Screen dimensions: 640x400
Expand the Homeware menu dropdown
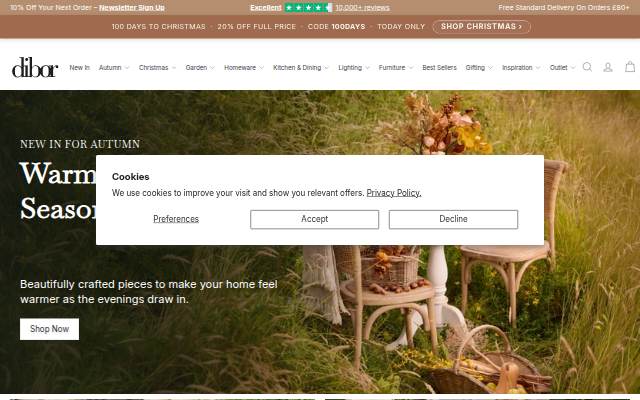click(x=244, y=67)
